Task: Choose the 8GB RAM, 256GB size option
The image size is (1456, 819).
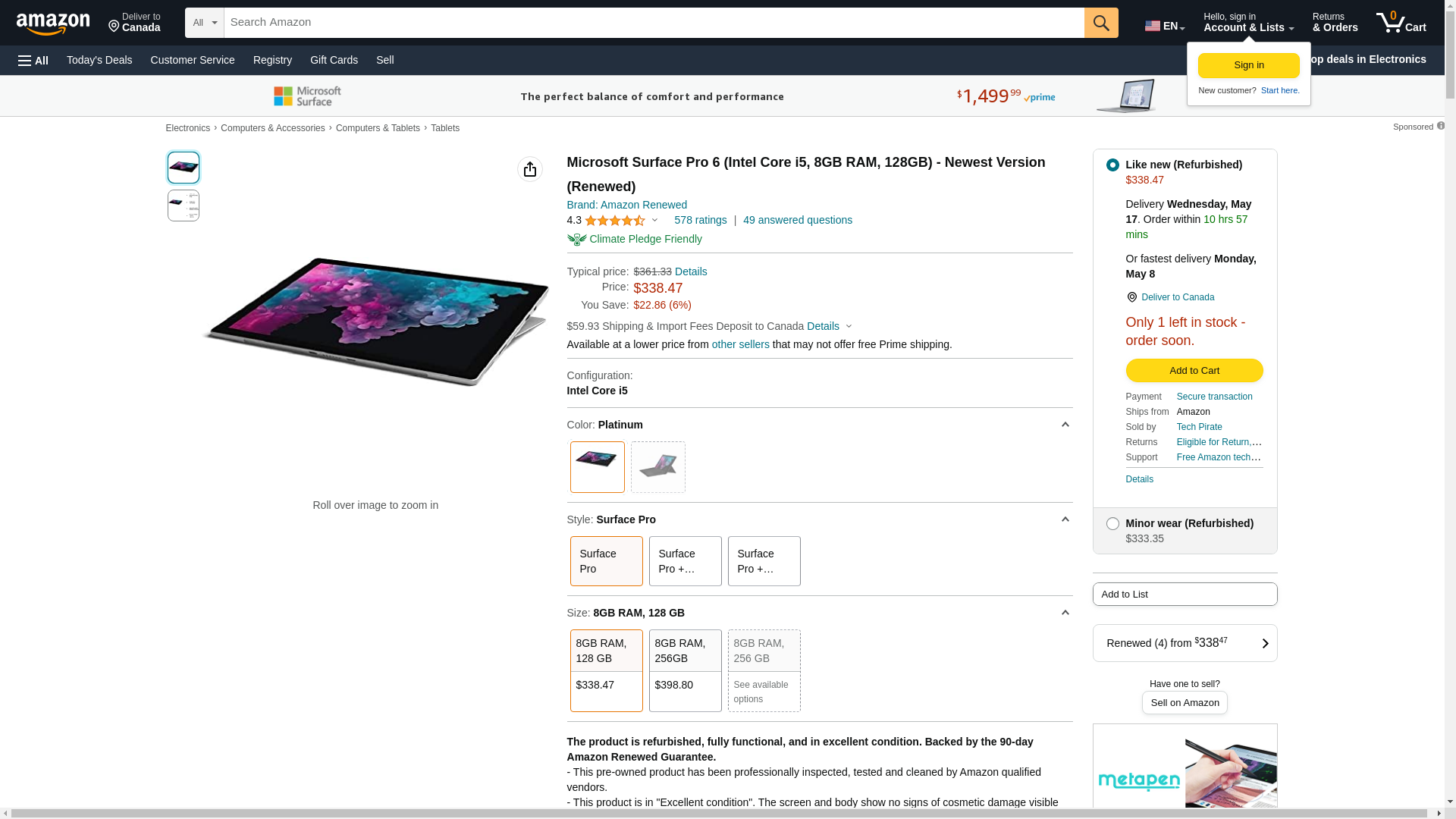Action: point(685,670)
